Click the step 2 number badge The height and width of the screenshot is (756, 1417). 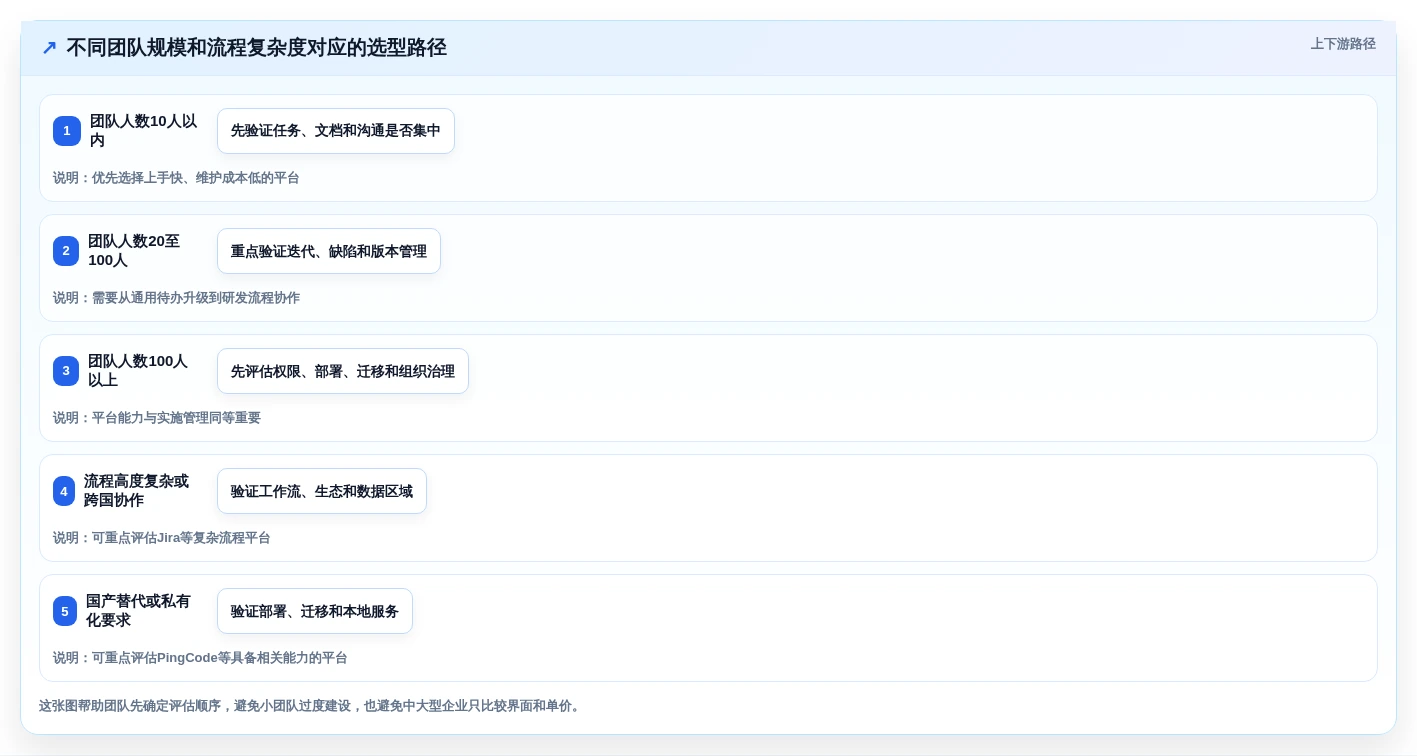pos(66,251)
